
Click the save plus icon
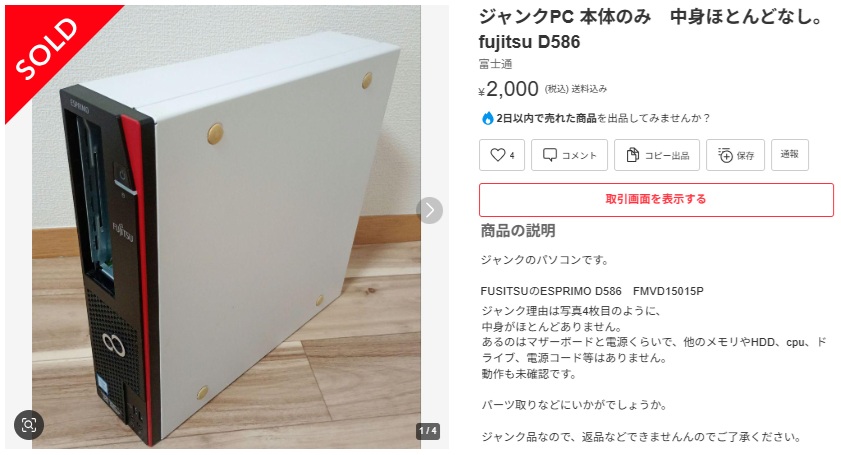pos(725,155)
